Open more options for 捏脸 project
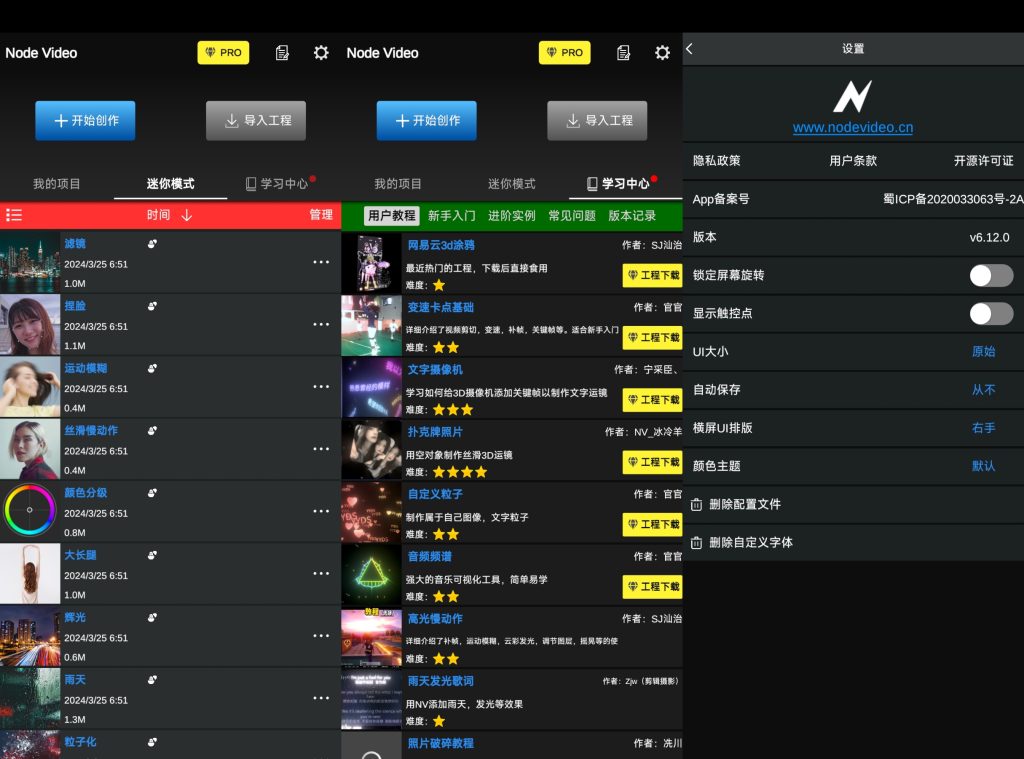 pyautogui.click(x=321, y=324)
